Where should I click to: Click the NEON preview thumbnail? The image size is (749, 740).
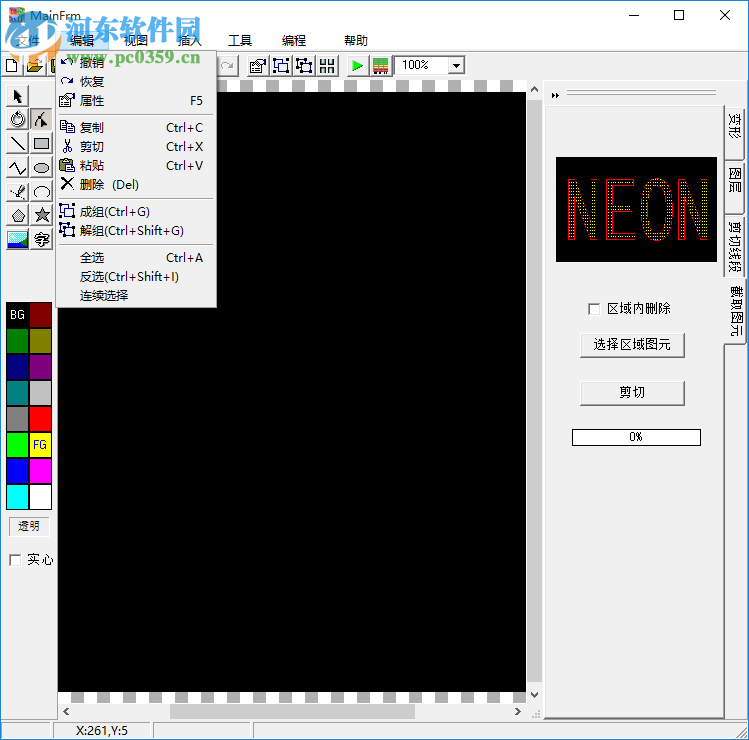pos(636,209)
